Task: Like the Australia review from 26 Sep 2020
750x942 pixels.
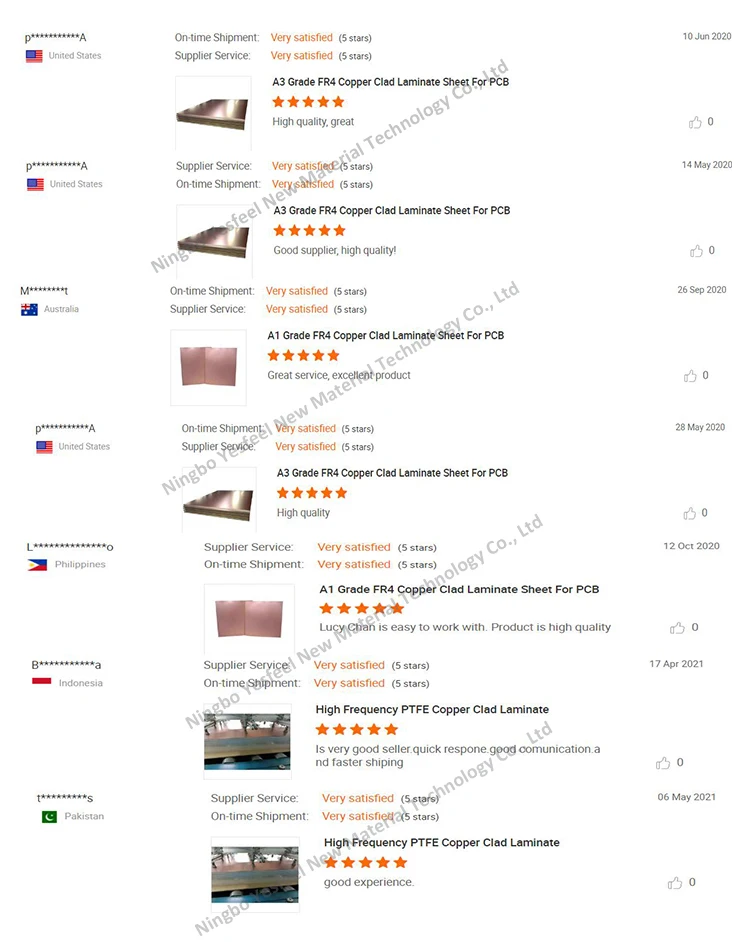Action: tap(691, 375)
